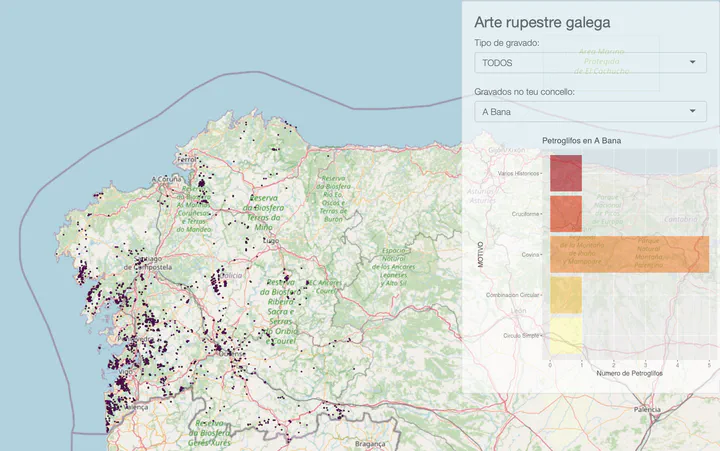This screenshot has width=720, height=451.
Task: Click the Valença town label on map
Action: pyautogui.click(x=135, y=407)
